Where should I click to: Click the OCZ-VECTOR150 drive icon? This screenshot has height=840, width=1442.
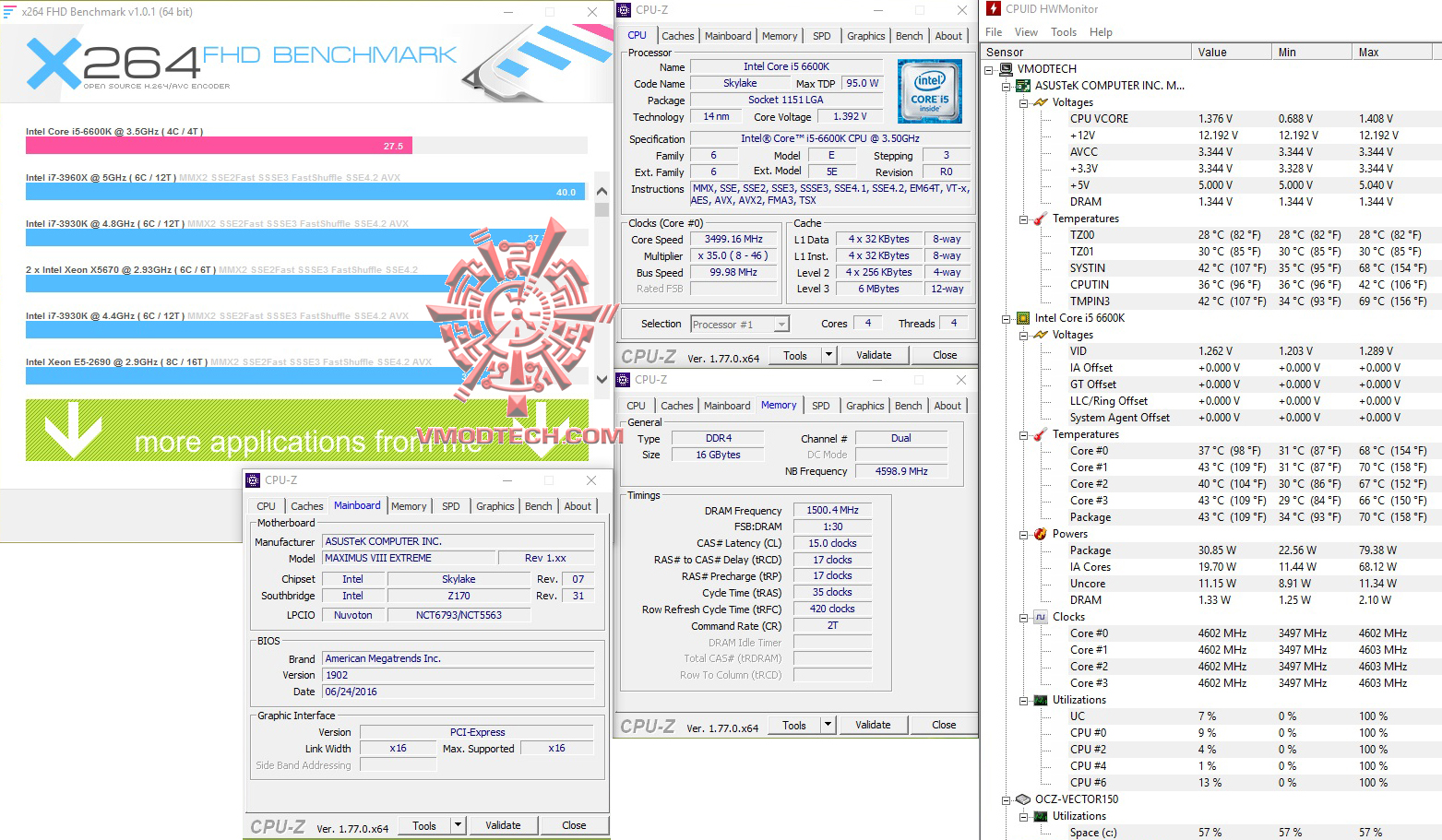tap(1023, 799)
